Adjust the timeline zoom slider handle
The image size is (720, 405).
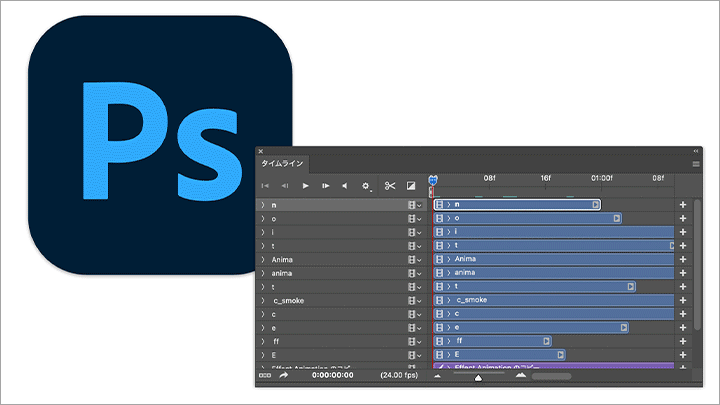(478, 377)
